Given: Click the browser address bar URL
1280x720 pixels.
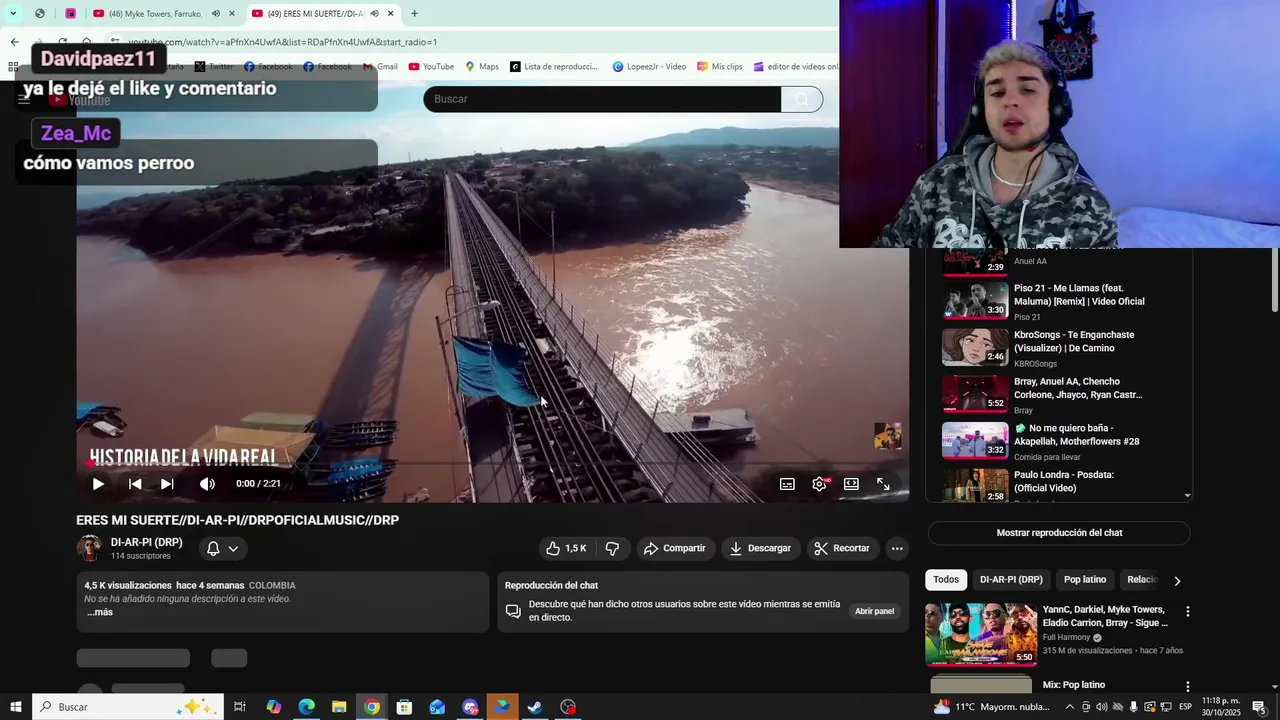Looking at the screenshot, I should pyautogui.click(x=282, y=42).
